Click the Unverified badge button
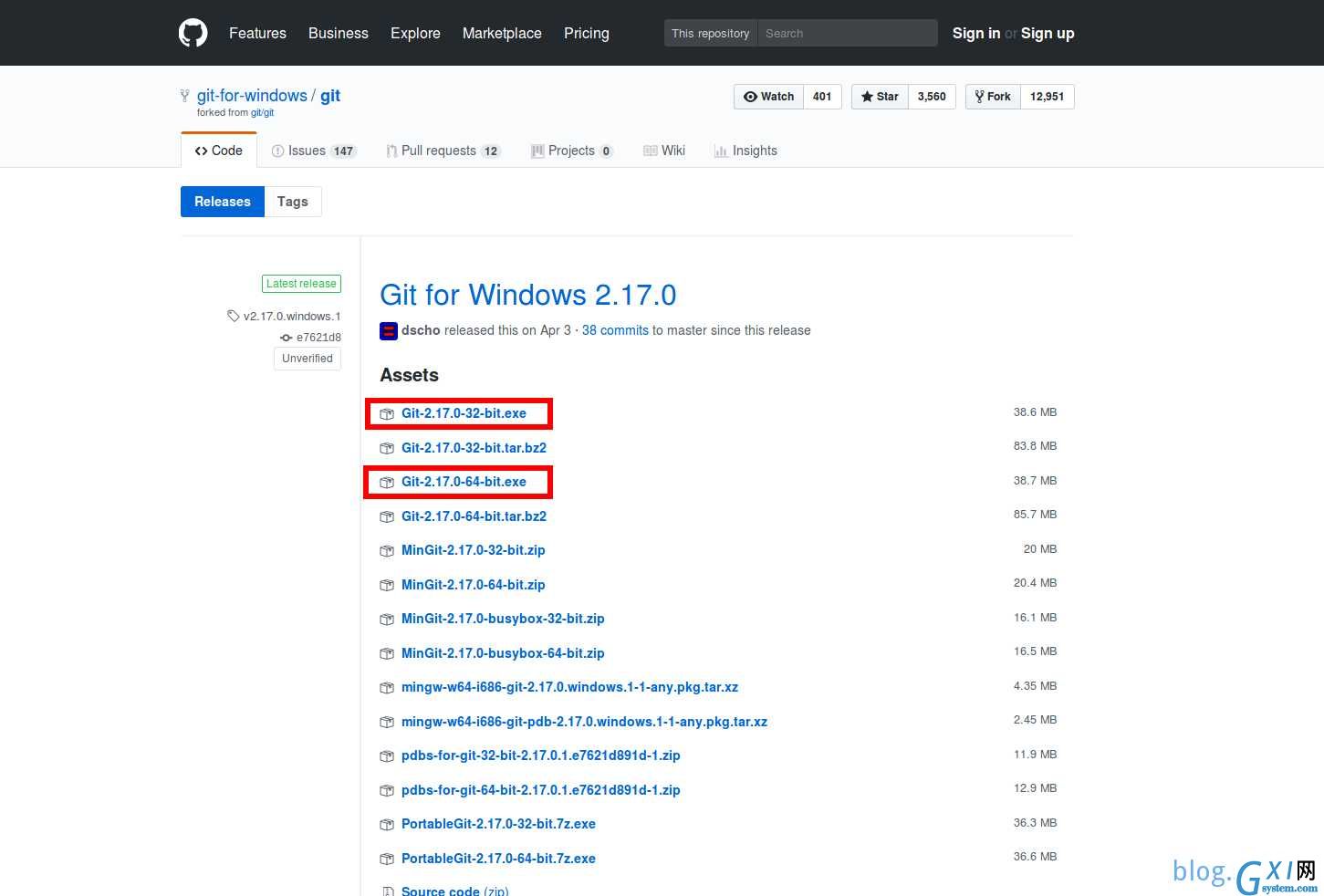This screenshot has width=1324, height=896. coord(308,359)
